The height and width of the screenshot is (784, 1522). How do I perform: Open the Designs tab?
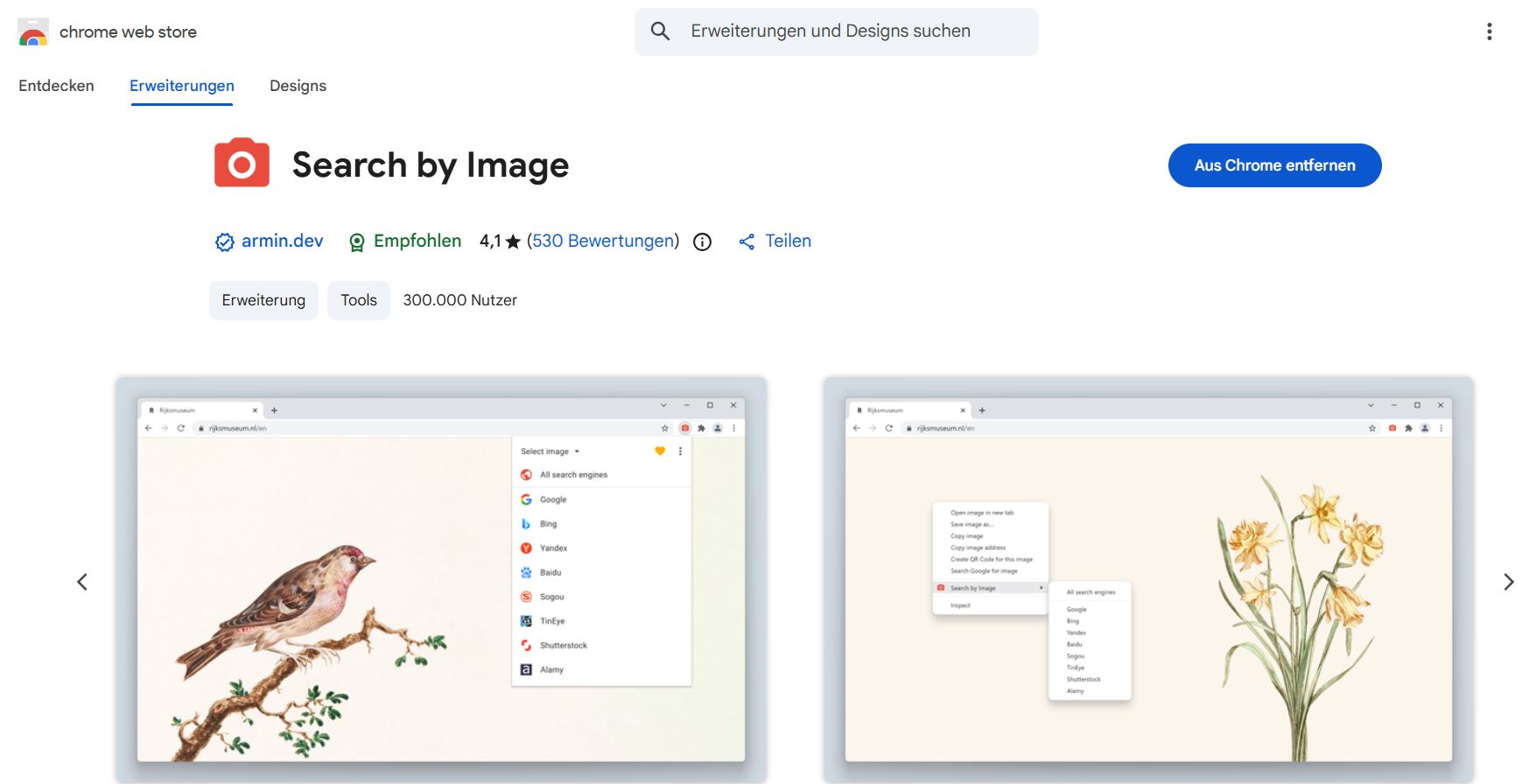298,86
